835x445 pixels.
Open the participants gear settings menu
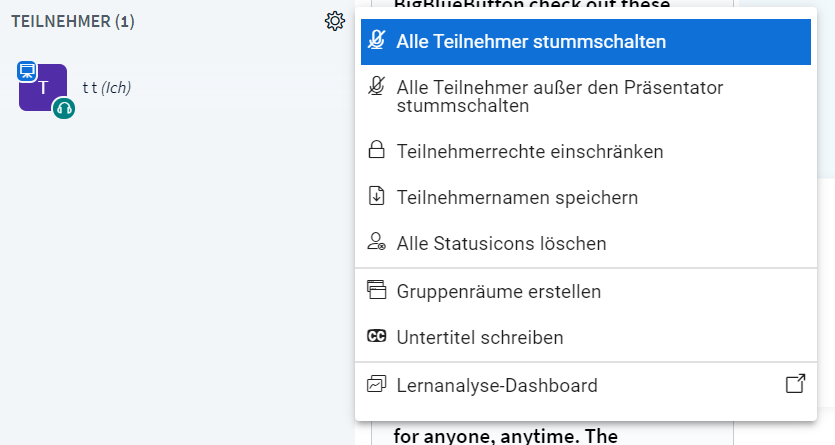tap(334, 21)
